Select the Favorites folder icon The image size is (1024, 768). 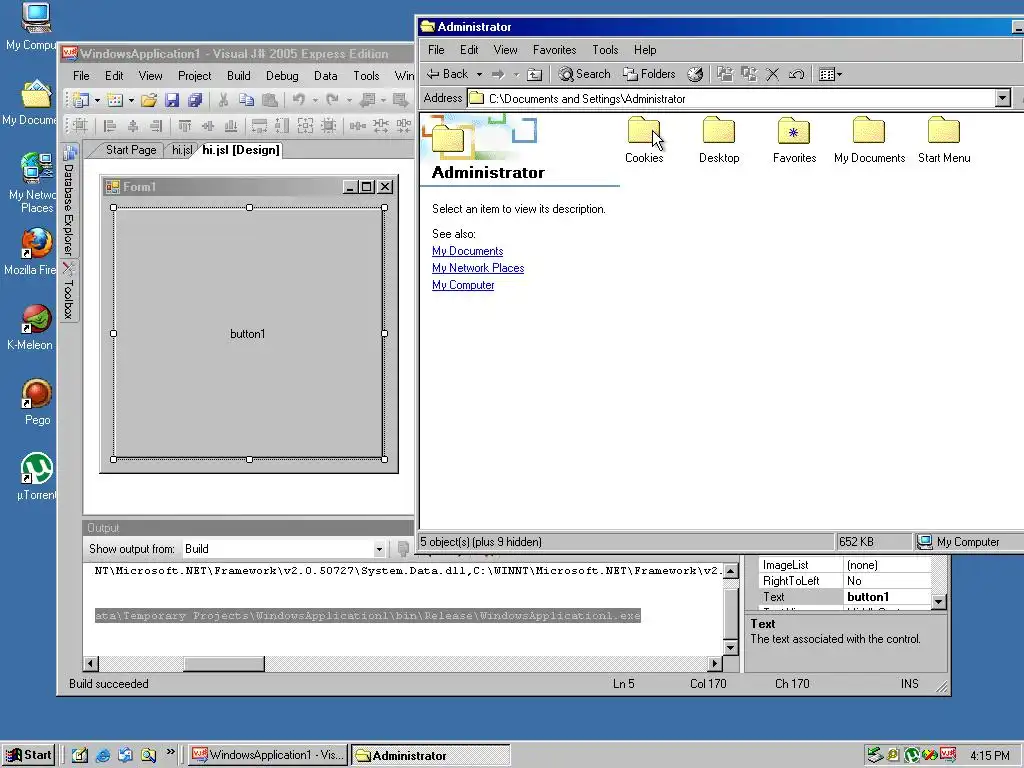(x=794, y=140)
